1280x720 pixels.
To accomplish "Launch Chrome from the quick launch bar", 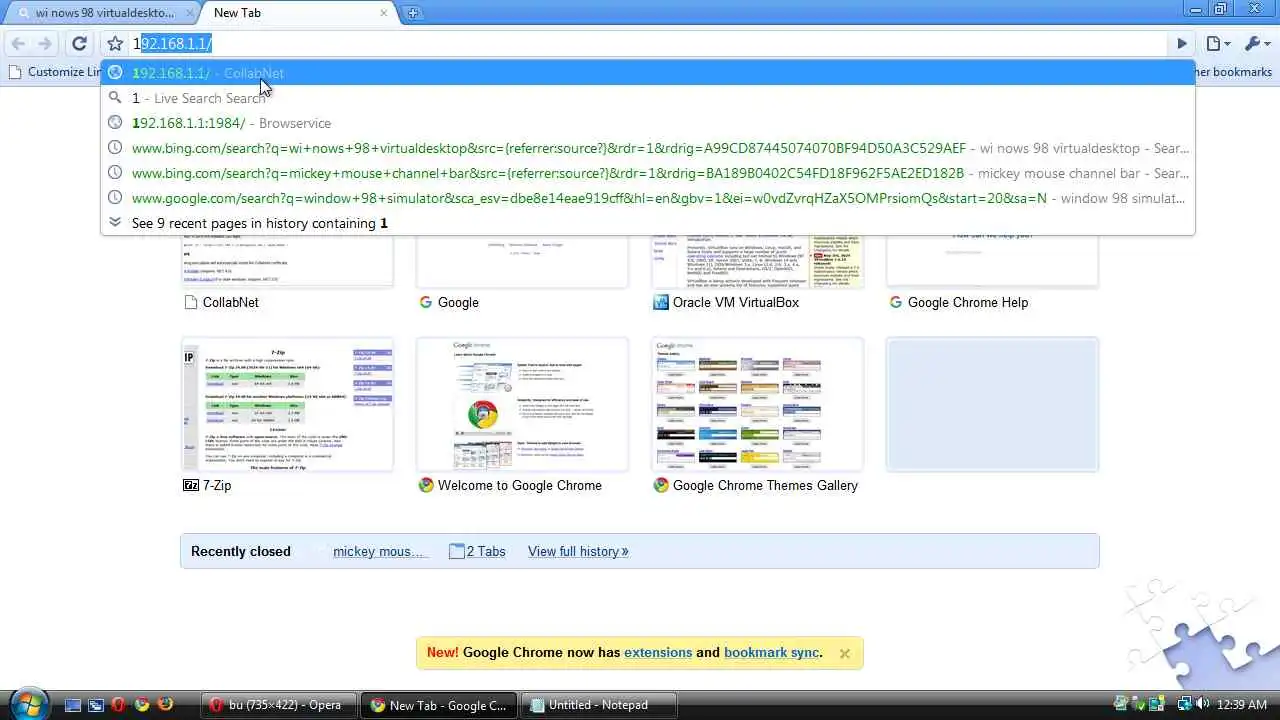I will tap(142, 705).
